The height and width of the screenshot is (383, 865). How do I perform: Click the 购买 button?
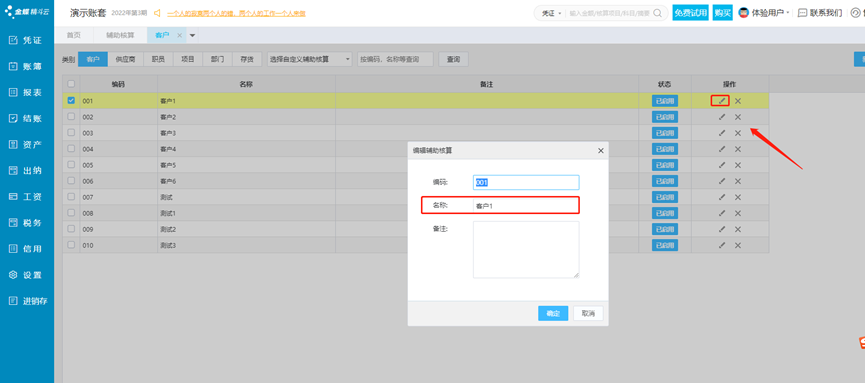722,13
